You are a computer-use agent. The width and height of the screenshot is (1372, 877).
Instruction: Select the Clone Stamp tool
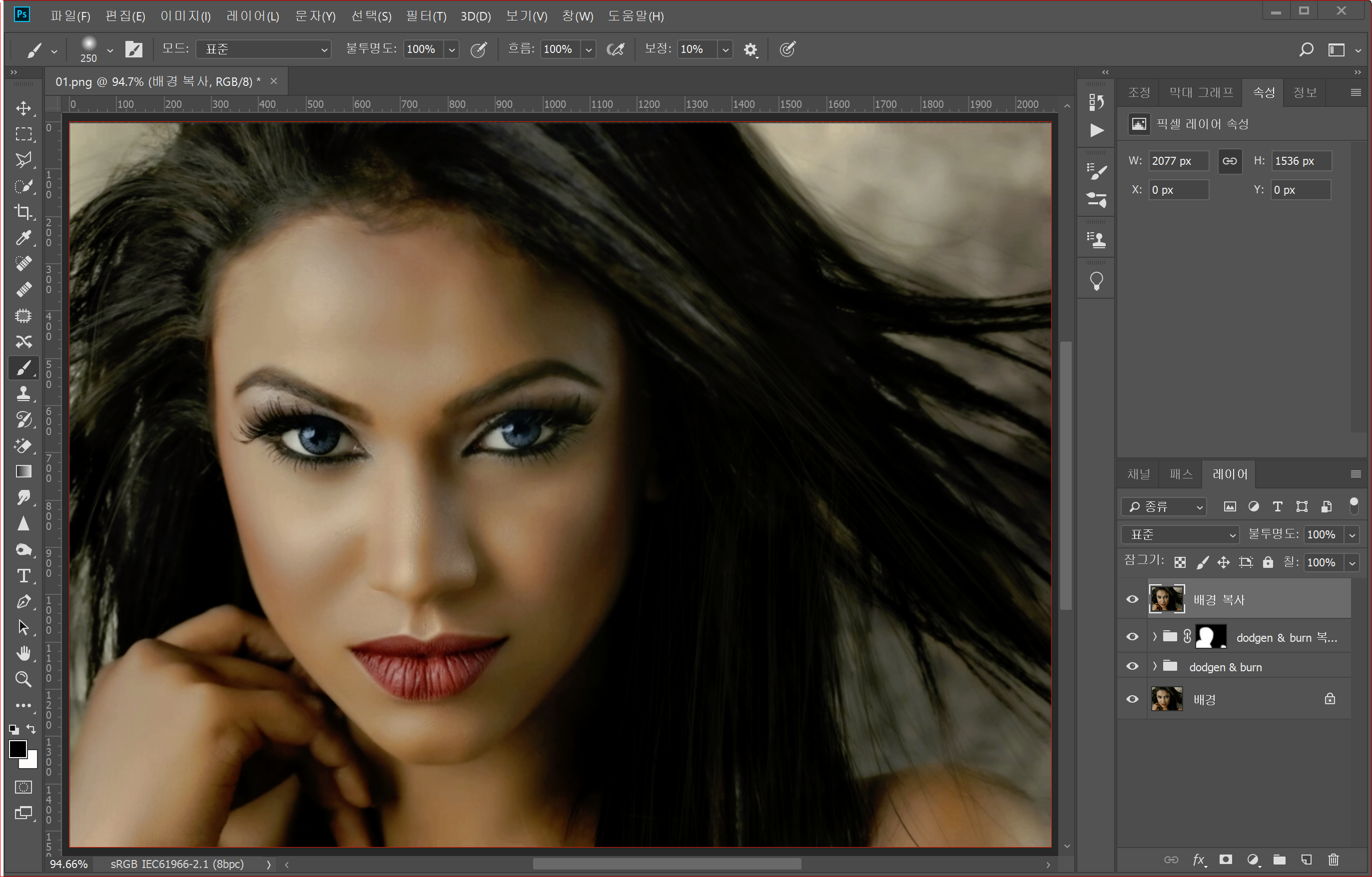point(23,394)
